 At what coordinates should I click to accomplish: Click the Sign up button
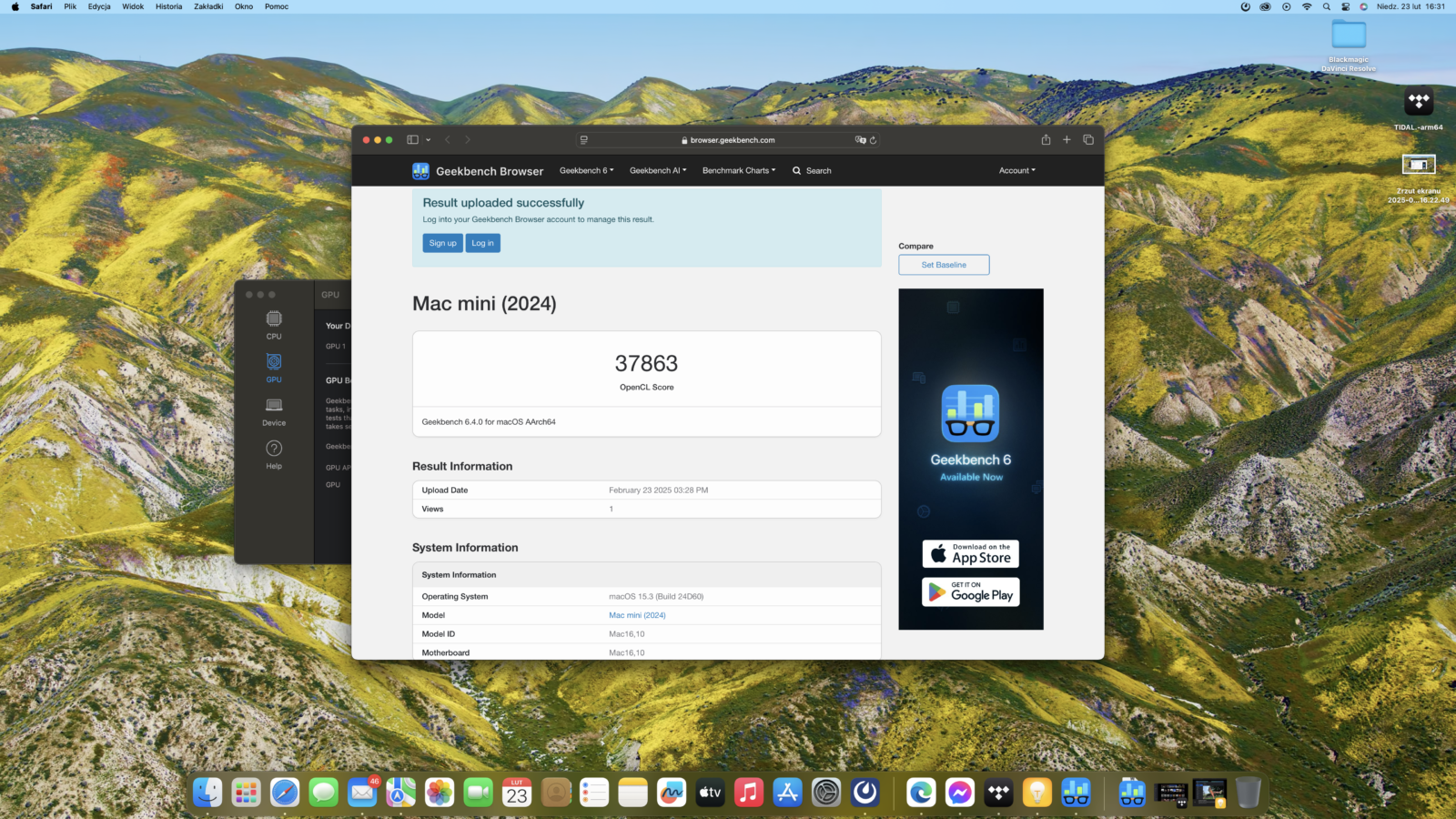(442, 243)
